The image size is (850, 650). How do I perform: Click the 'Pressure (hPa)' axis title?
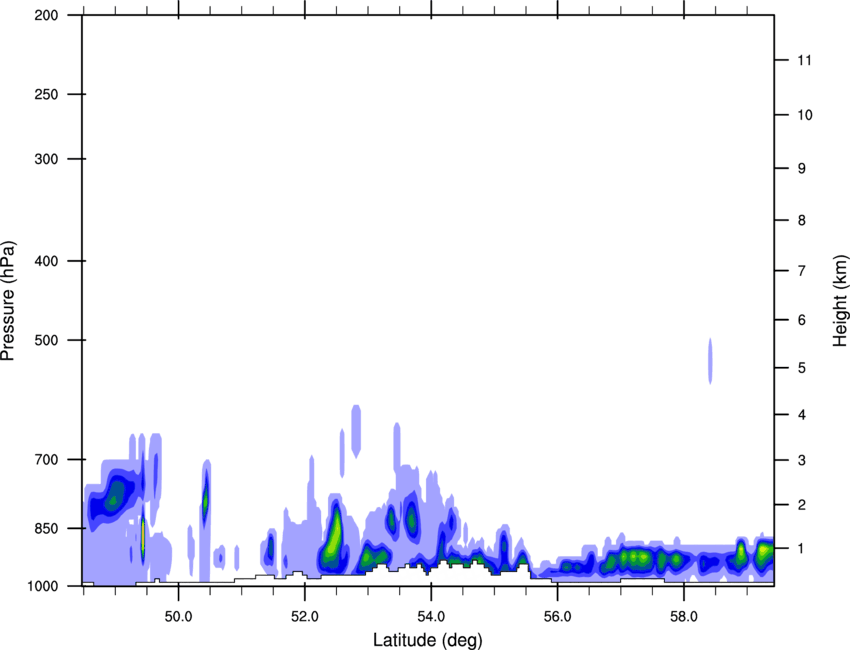8,301
